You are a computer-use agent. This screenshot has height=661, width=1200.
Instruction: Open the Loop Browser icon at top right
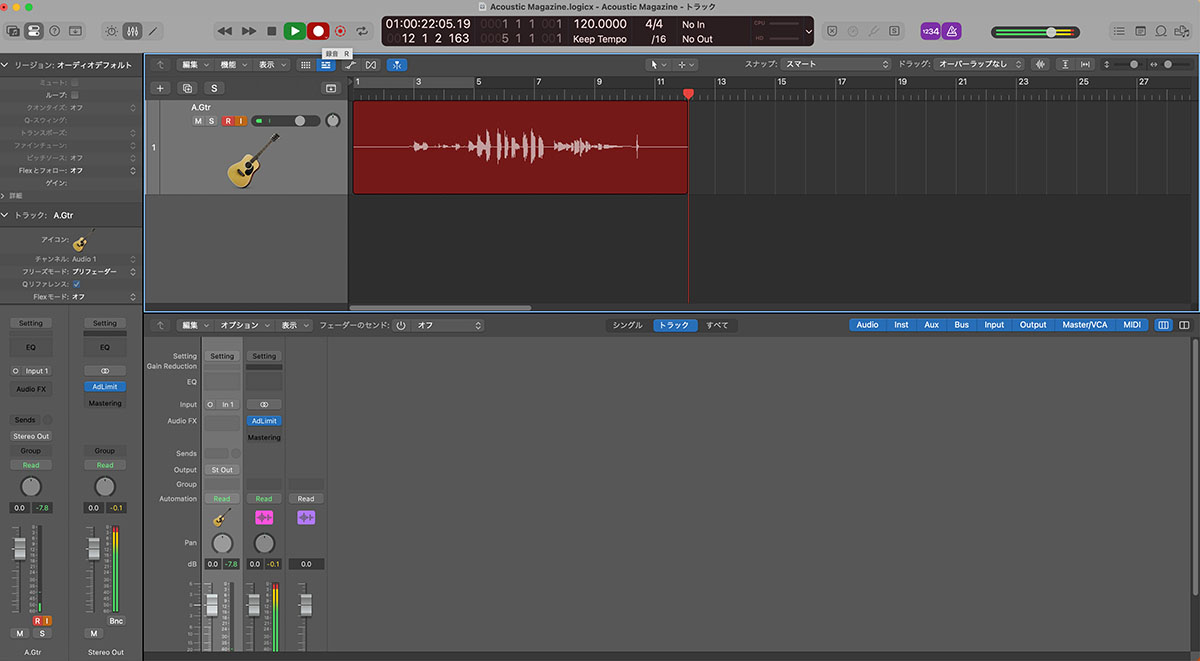(x=1163, y=31)
